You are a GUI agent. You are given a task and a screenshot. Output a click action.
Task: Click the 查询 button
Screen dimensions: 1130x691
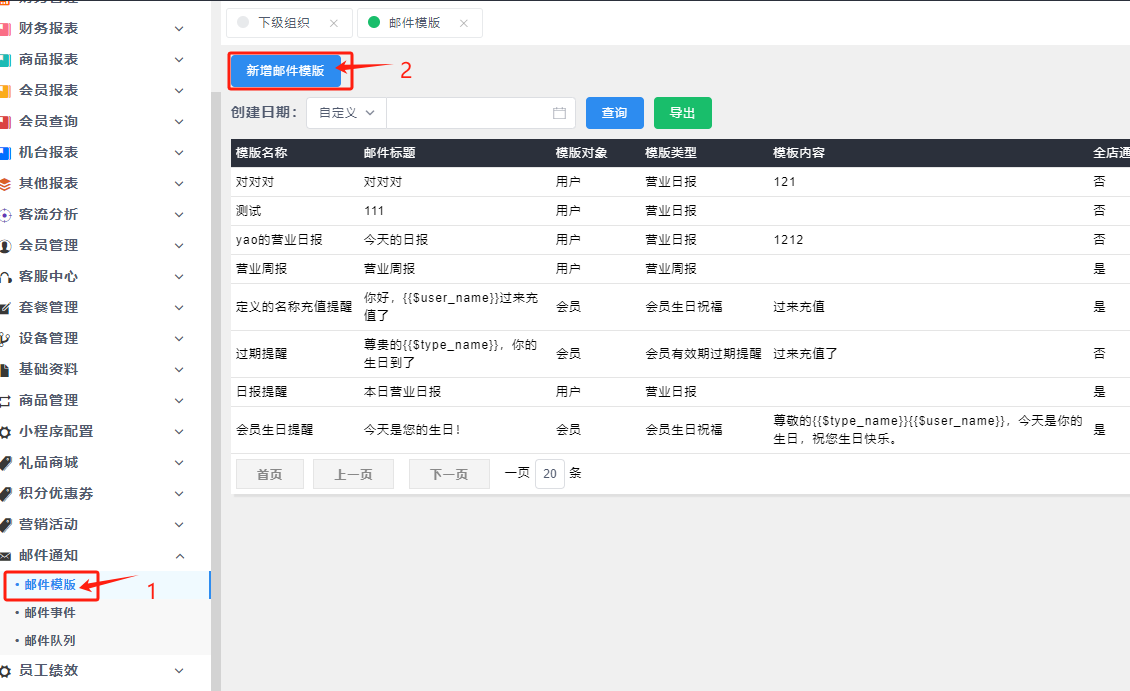coord(614,113)
